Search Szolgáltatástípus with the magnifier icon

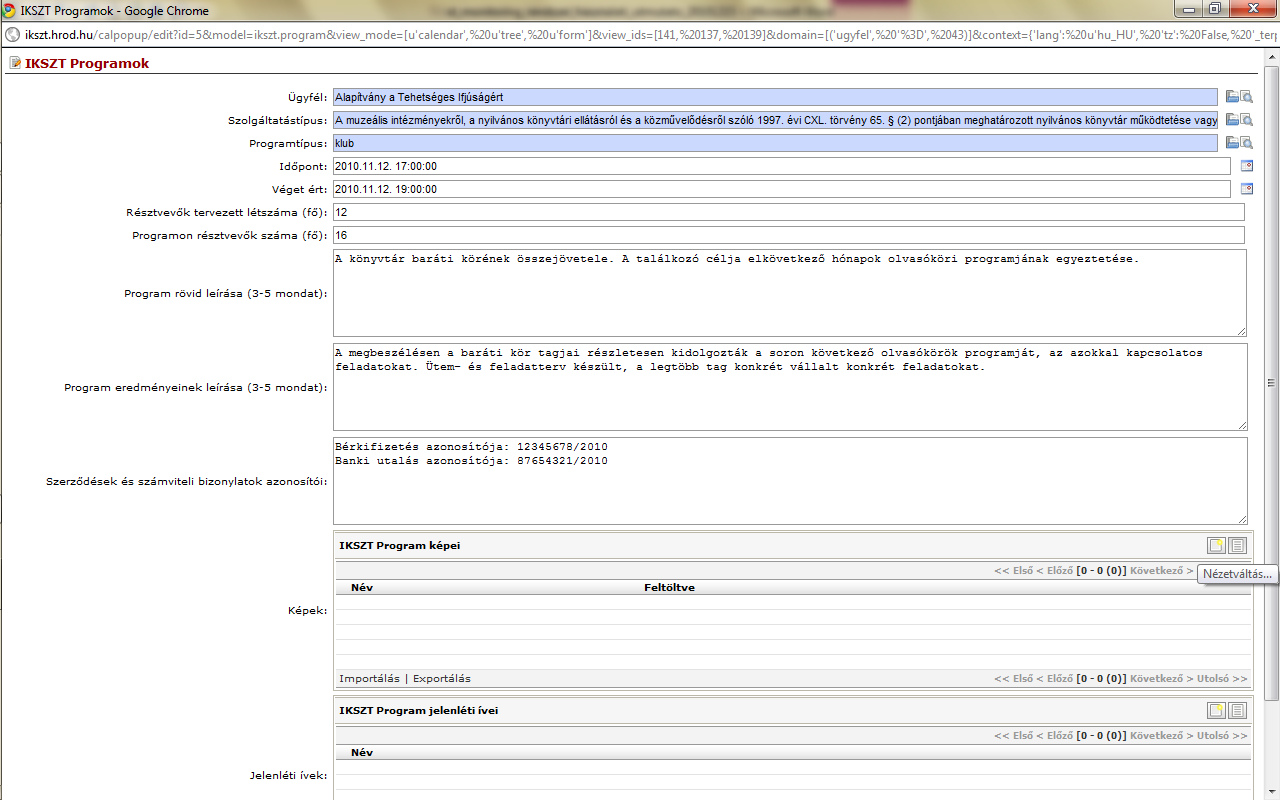pyautogui.click(x=1247, y=120)
